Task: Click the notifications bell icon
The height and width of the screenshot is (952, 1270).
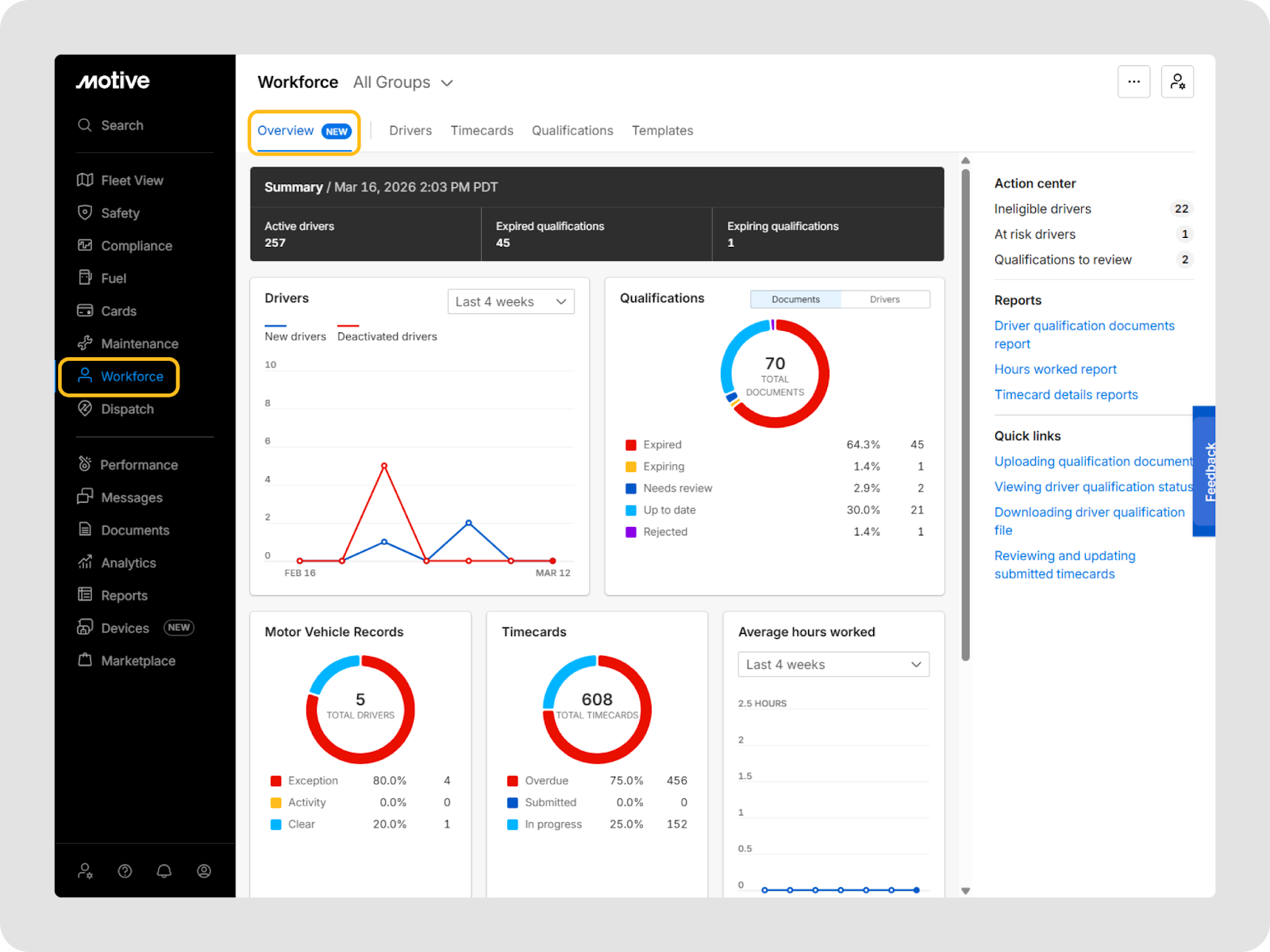Action: 164,871
